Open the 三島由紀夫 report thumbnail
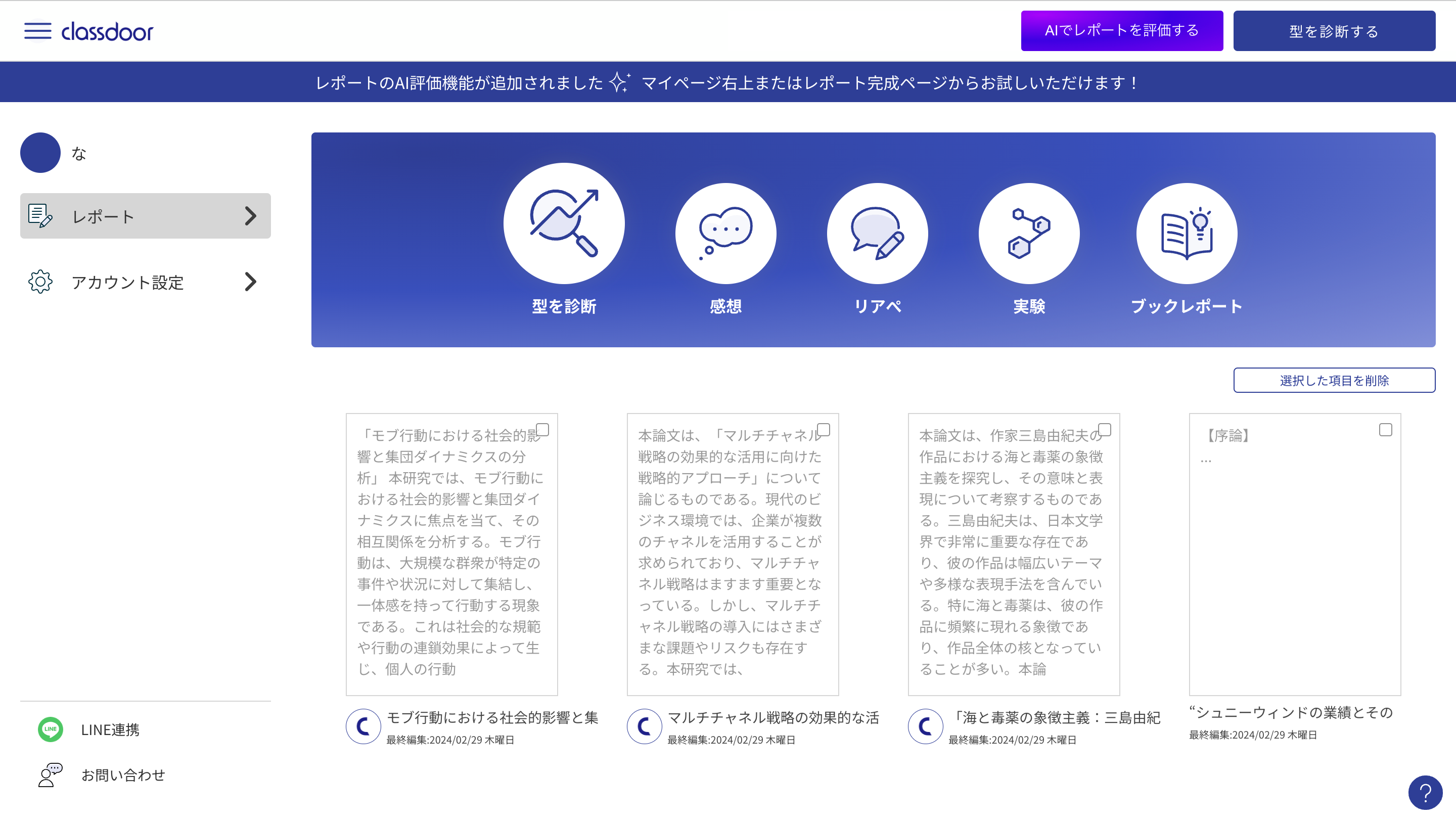Viewport: 1456px width, 823px height. click(1013, 554)
